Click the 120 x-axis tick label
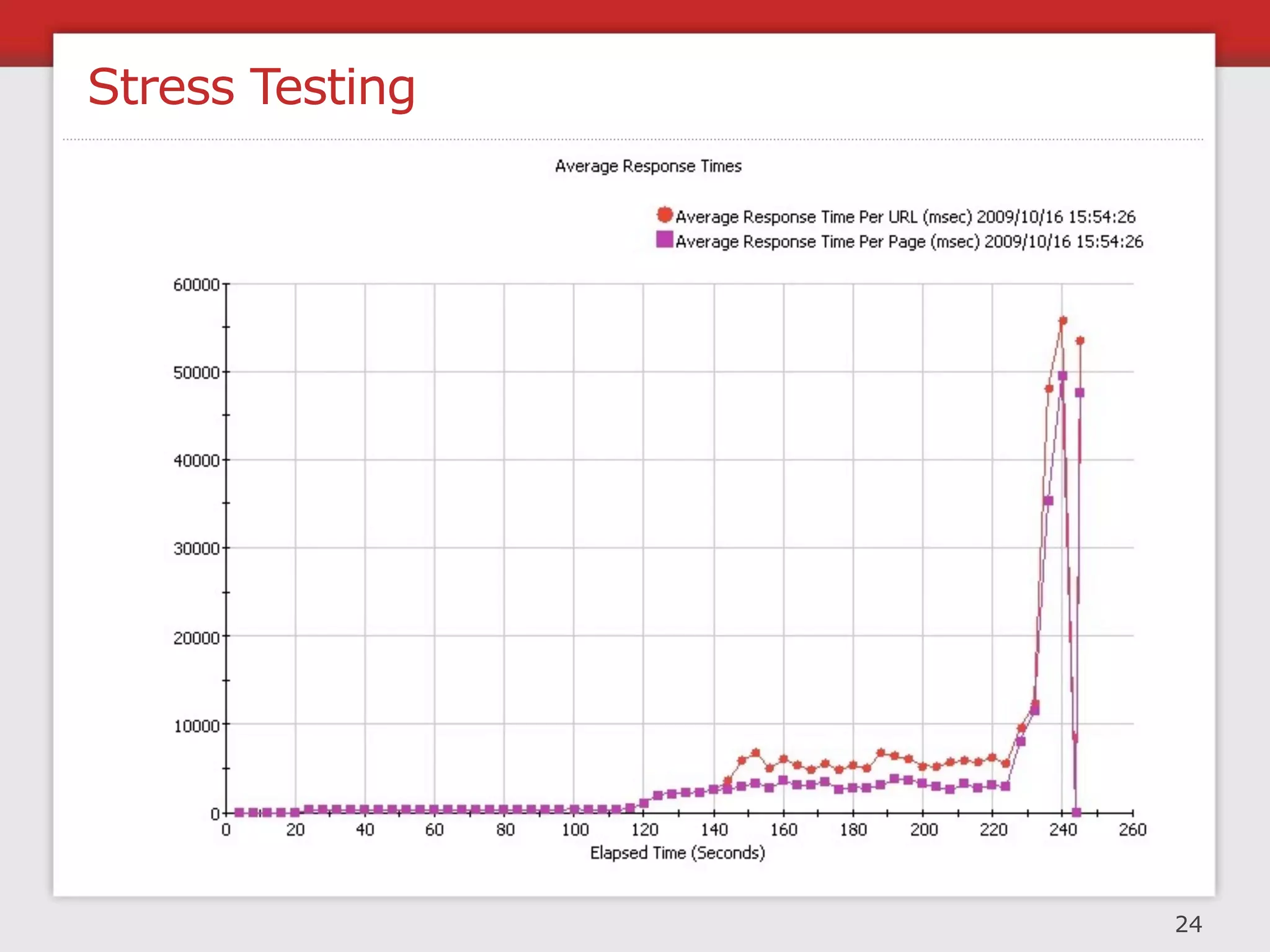Image resolution: width=1270 pixels, height=952 pixels. tap(644, 830)
